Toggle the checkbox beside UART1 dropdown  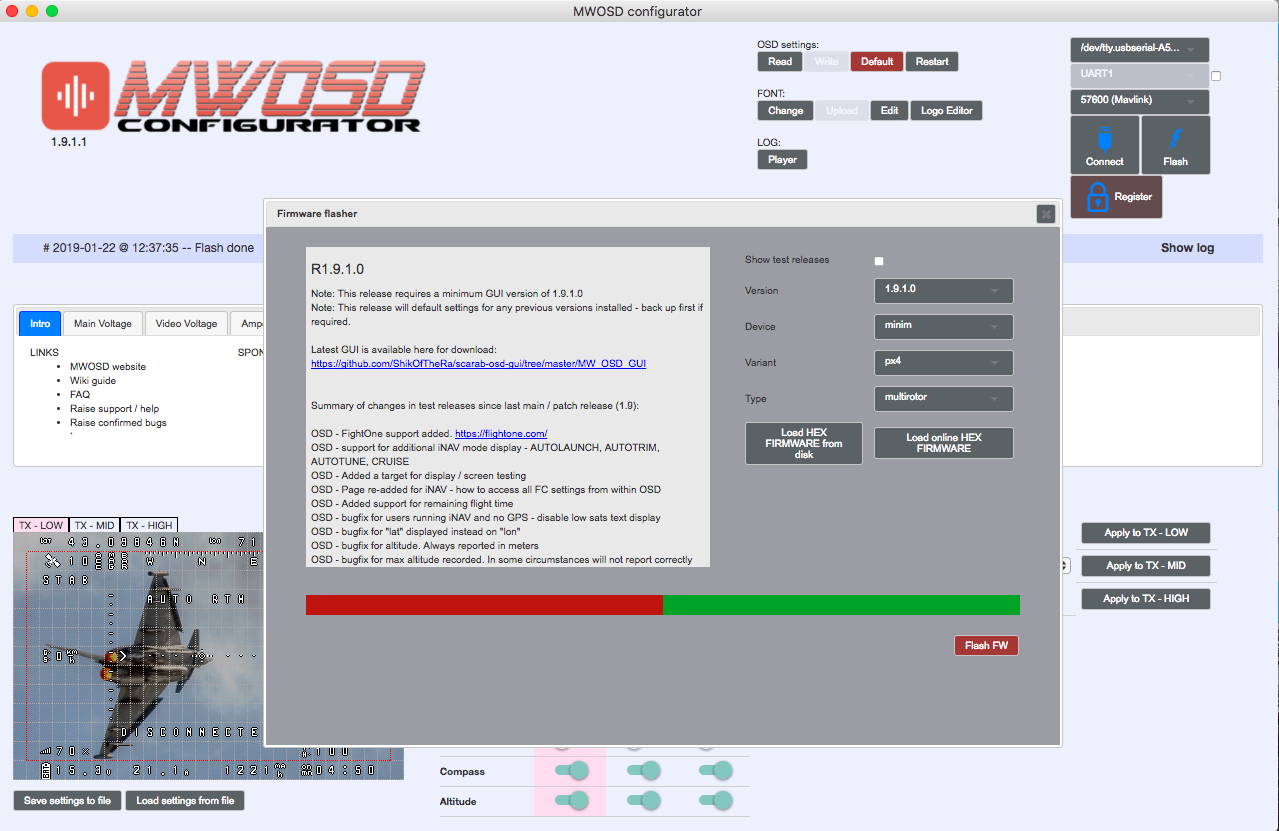[1216, 76]
